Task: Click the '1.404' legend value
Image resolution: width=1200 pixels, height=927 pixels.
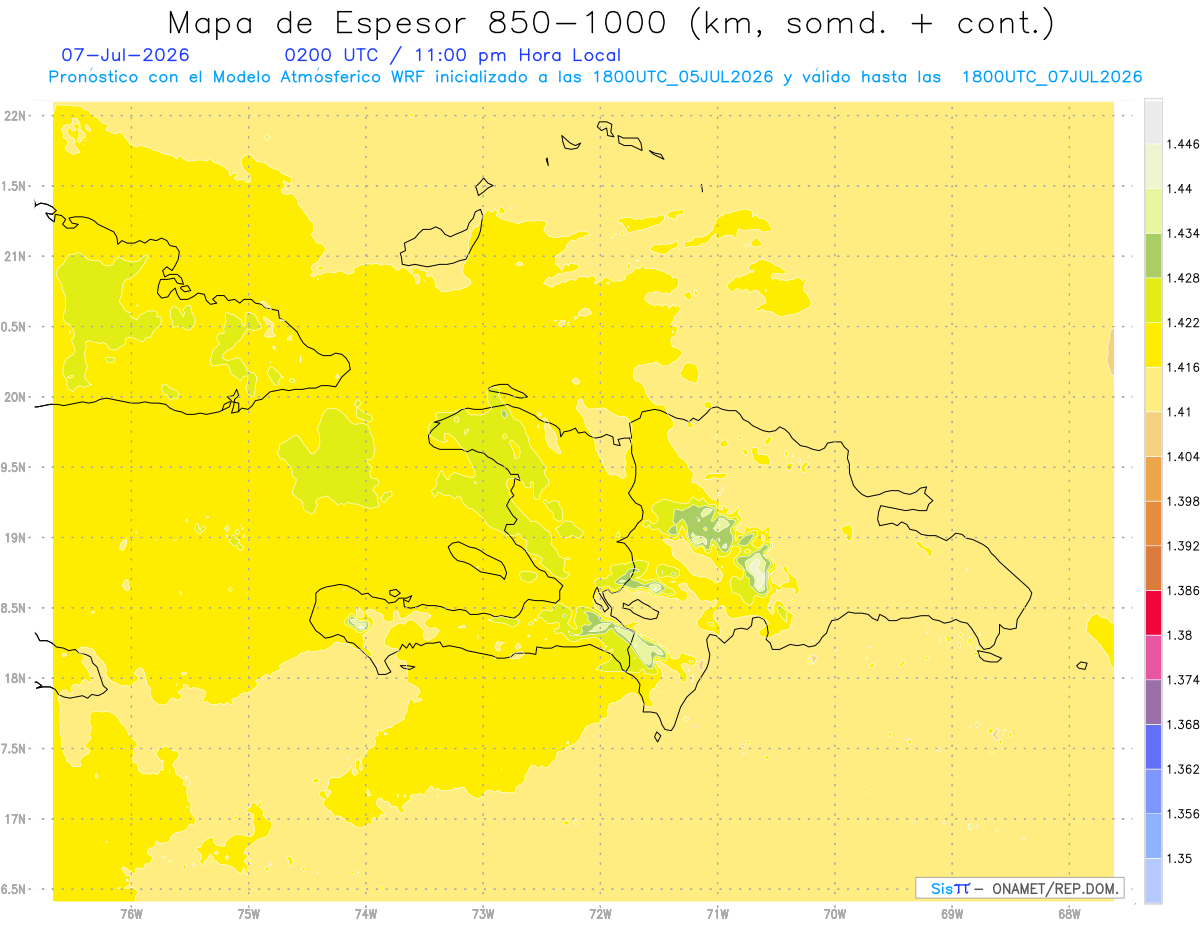Action: click(1181, 456)
